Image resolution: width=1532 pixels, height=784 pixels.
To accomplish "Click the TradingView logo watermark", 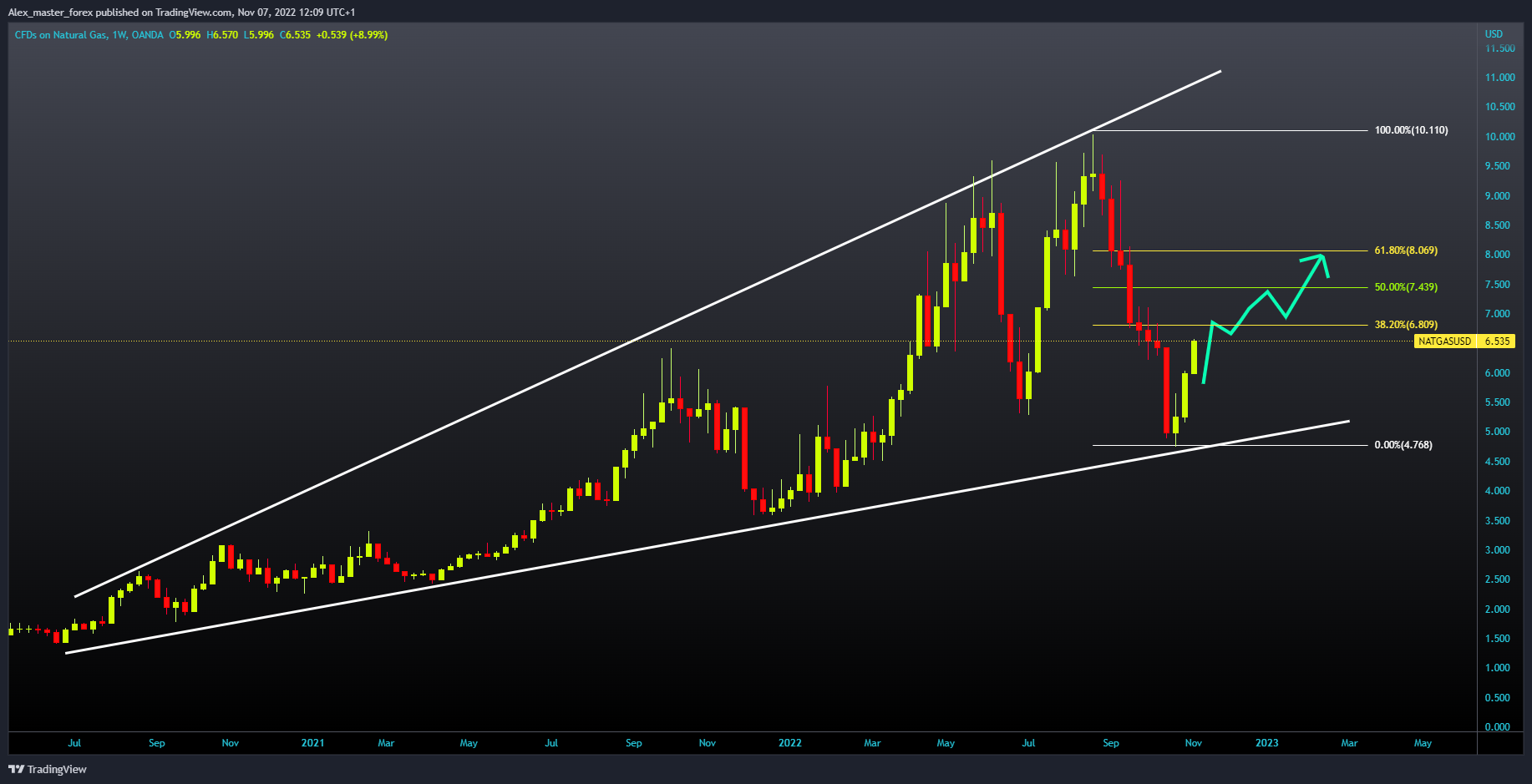I will 48,769.
